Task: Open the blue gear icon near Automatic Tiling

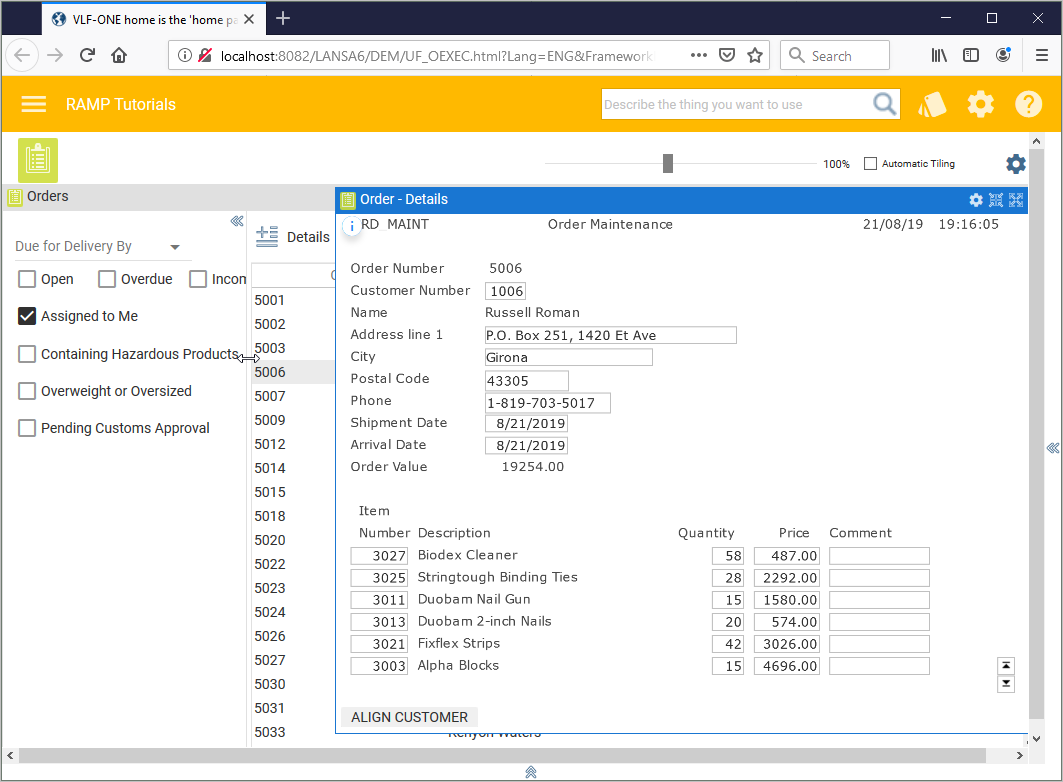Action: click(x=1015, y=164)
